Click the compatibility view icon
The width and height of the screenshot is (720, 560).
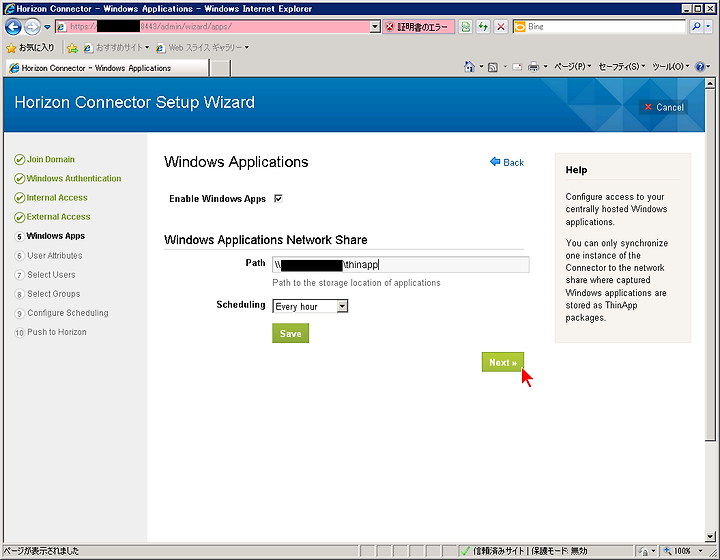[x=465, y=27]
